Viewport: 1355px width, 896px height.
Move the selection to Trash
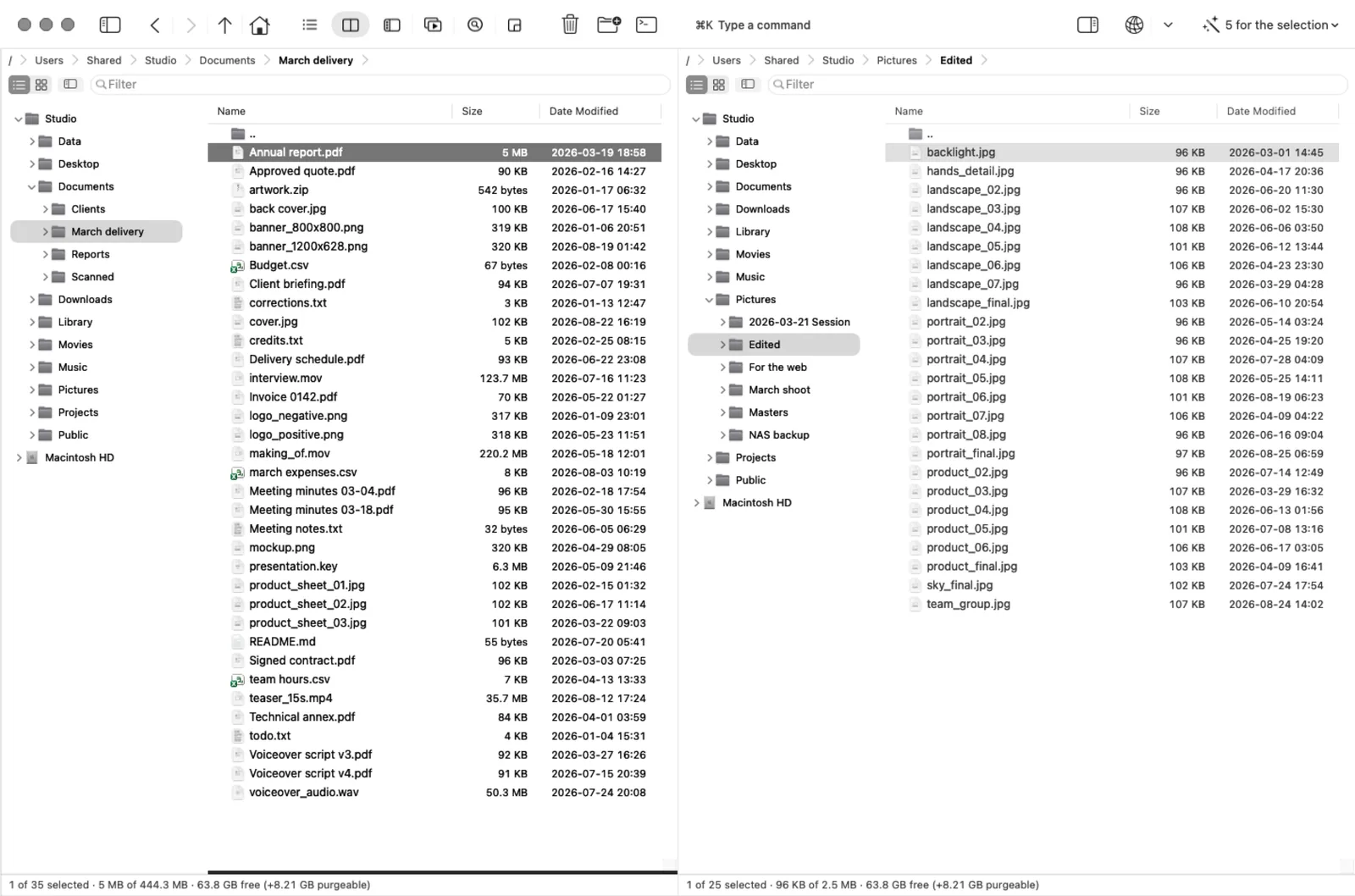[x=570, y=25]
